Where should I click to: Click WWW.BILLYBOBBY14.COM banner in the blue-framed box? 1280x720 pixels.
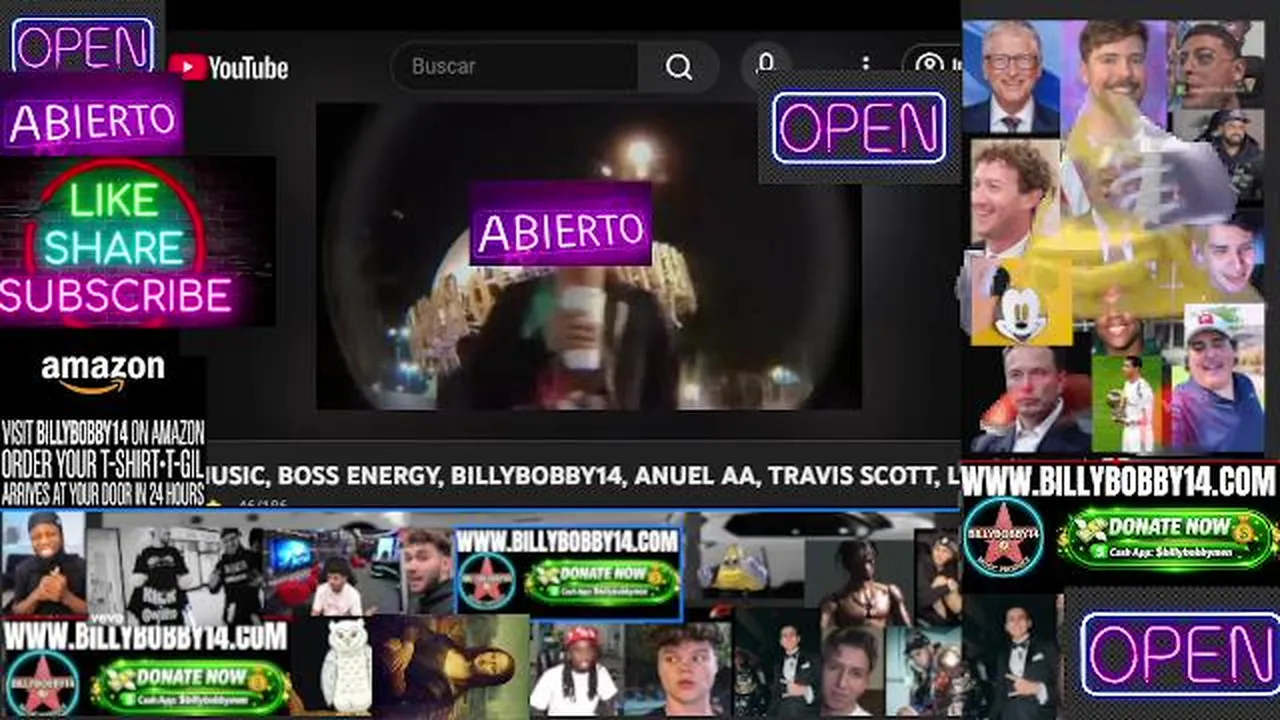pyautogui.click(x=568, y=541)
